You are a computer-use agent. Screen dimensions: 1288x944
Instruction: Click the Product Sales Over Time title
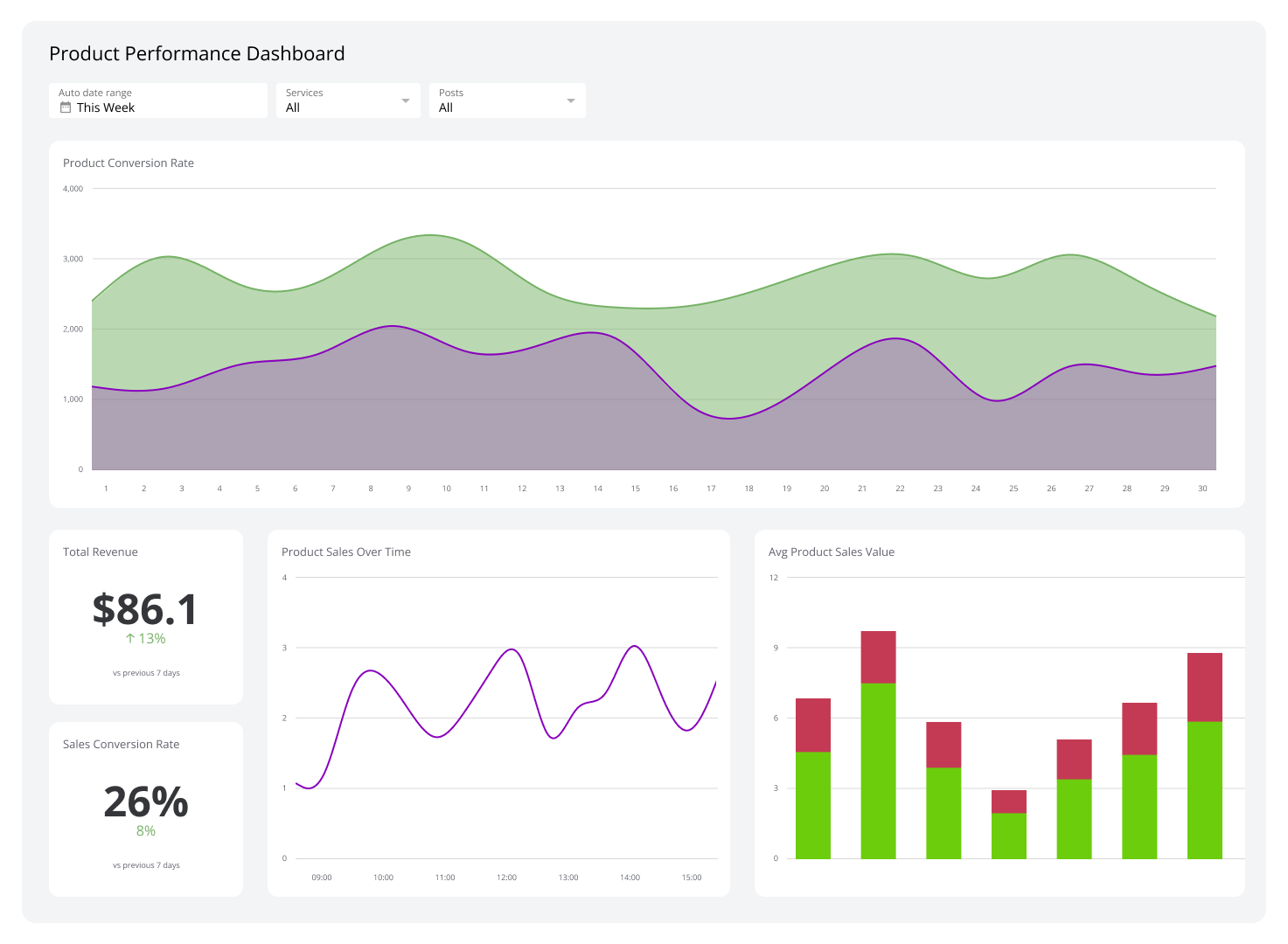click(346, 552)
